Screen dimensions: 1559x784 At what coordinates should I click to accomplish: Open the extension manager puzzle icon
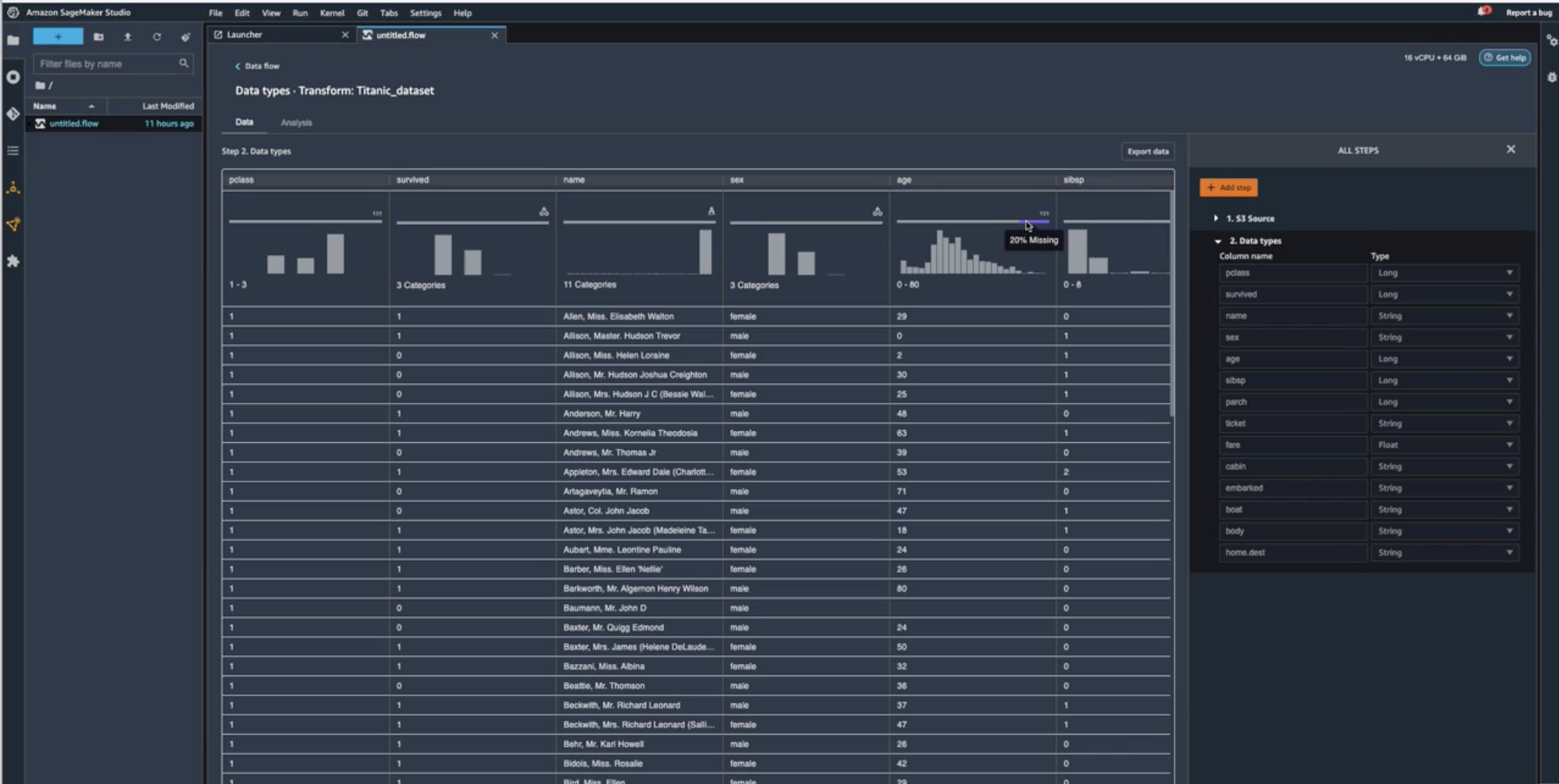click(13, 261)
